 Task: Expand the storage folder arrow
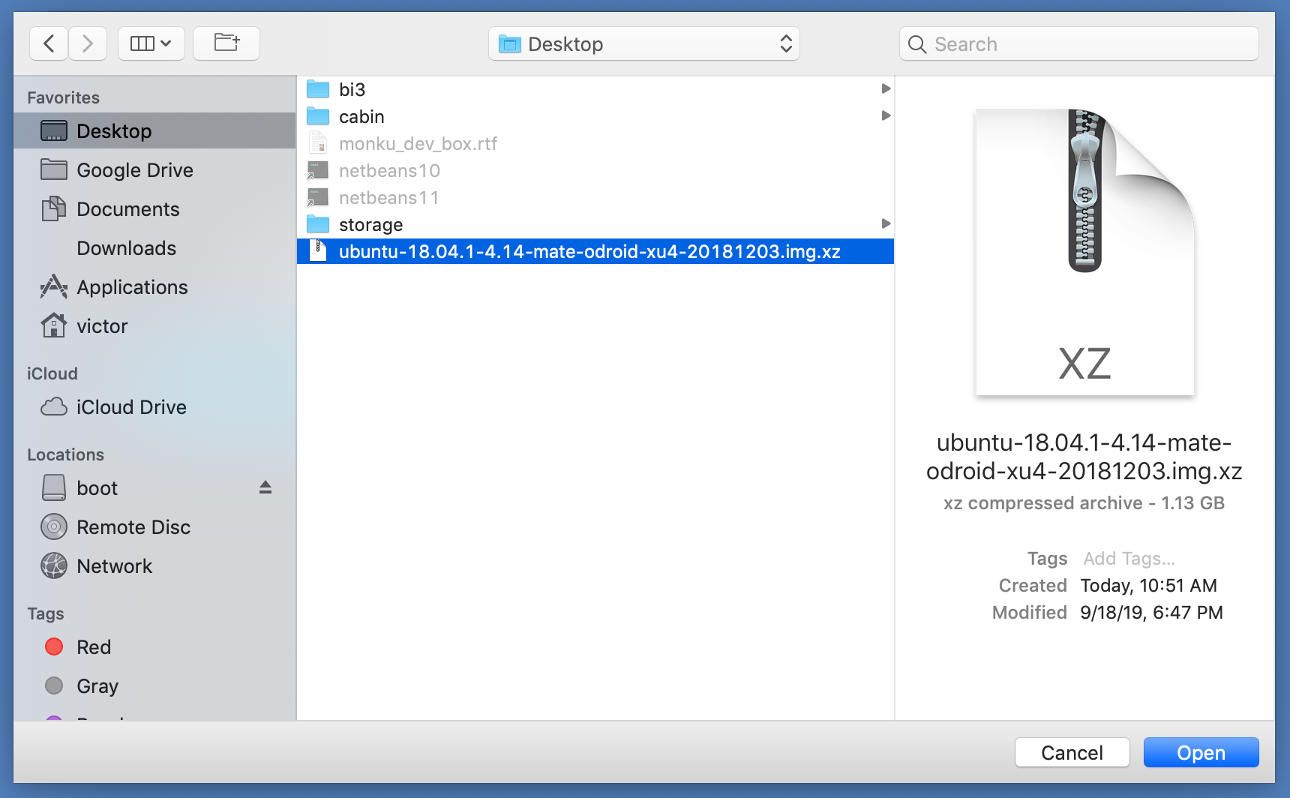(x=885, y=224)
